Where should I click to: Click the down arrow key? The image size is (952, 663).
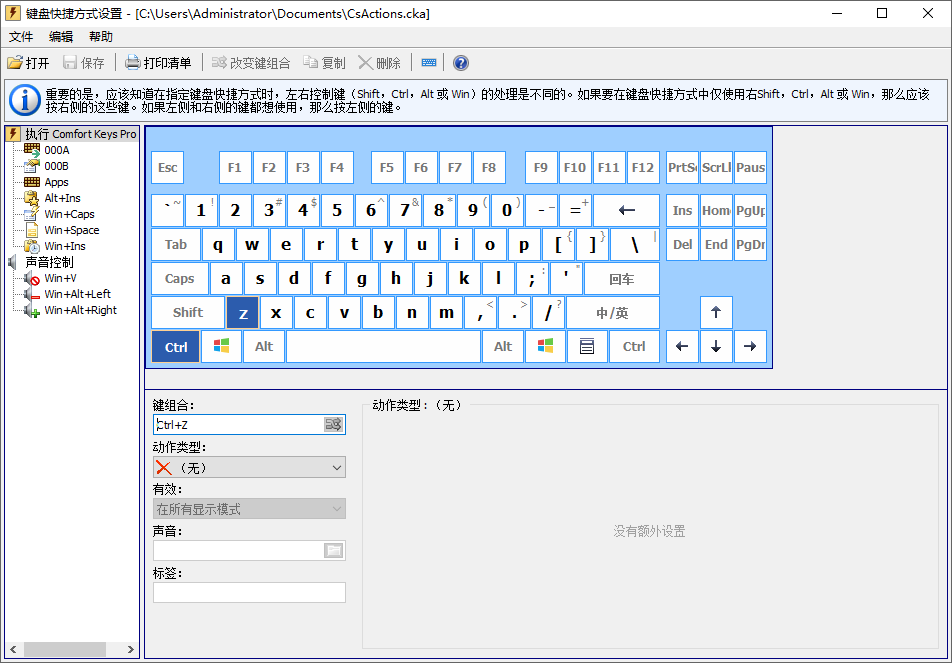(716, 347)
